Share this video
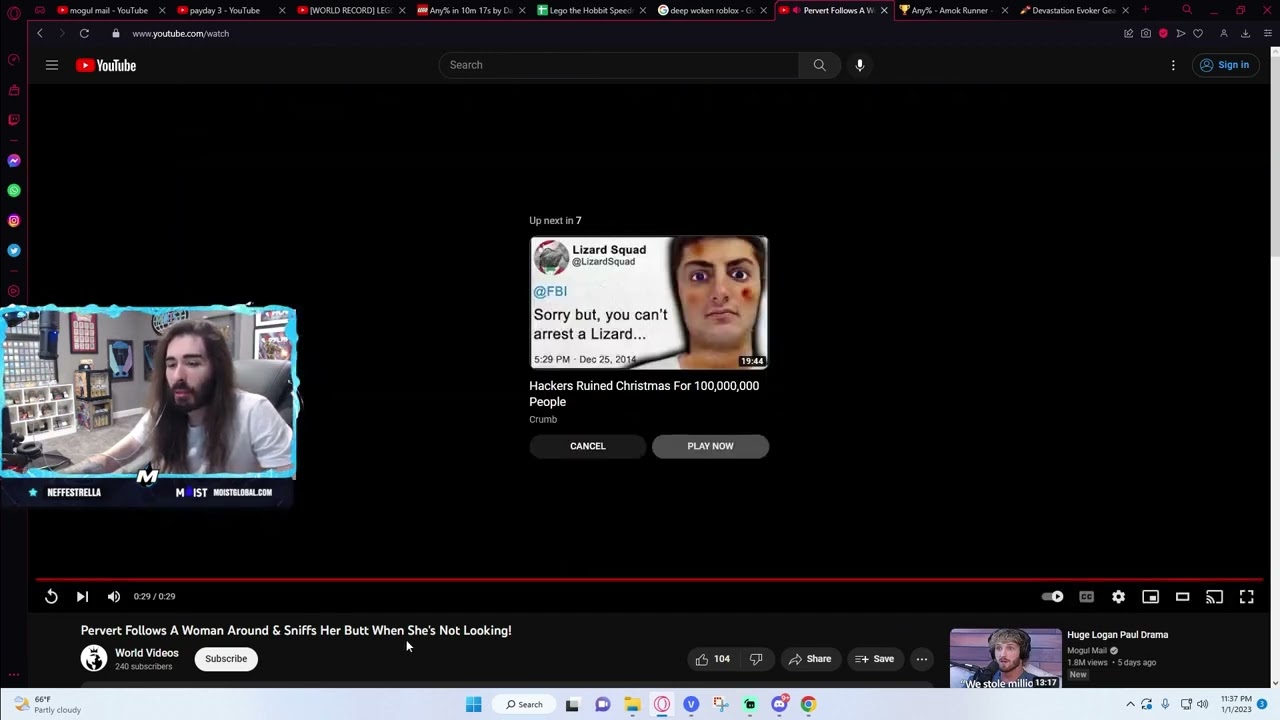Viewport: 1280px width, 720px height. pyautogui.click(x=810, y=659)
